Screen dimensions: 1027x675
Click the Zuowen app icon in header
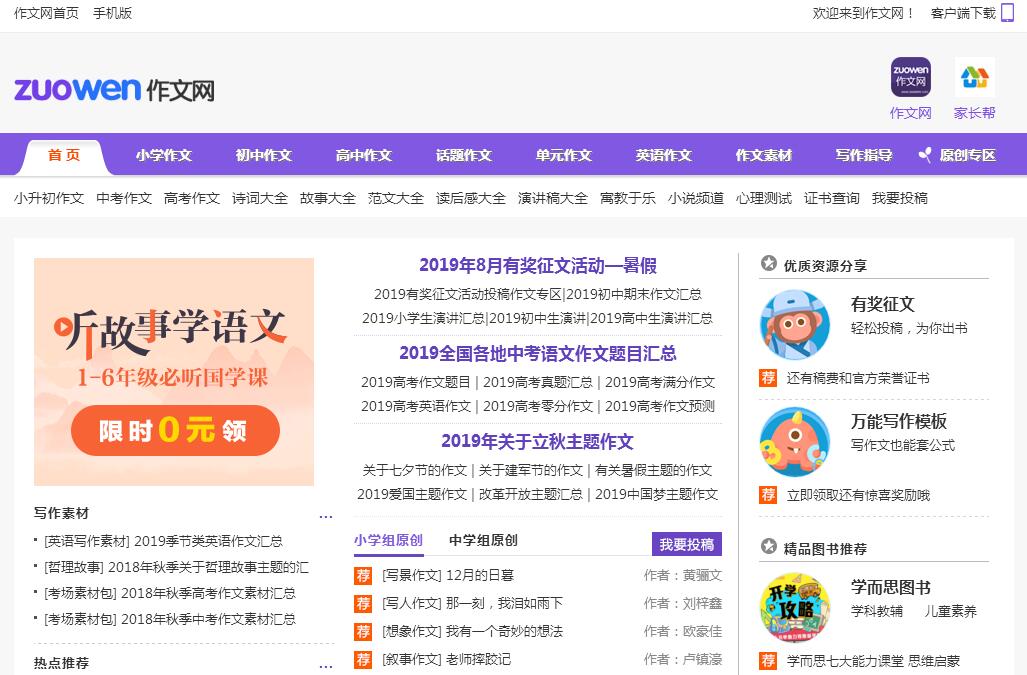click(x=910, y=77)
